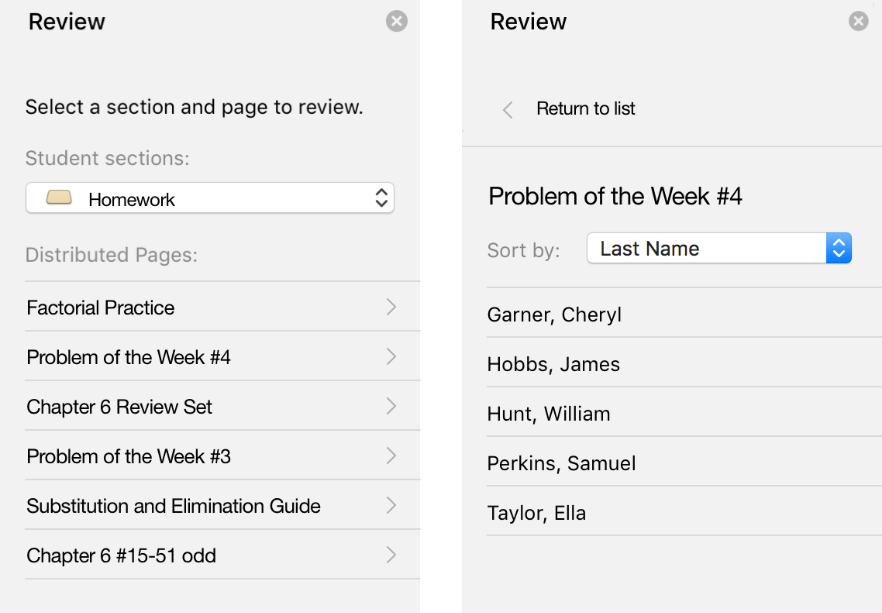The width and height of the screenshot is (882, 613).
Task: Expand Factorial Practice with its chevron
Action: tap(391, 307)
